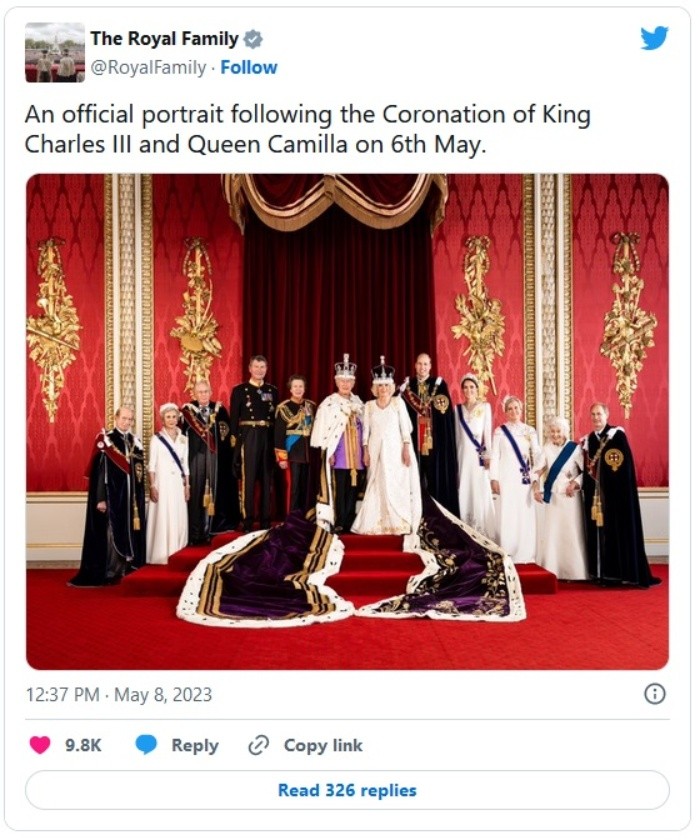Click the 9.8K likes count
Screen dimensions: 700x840
point(84,745)
